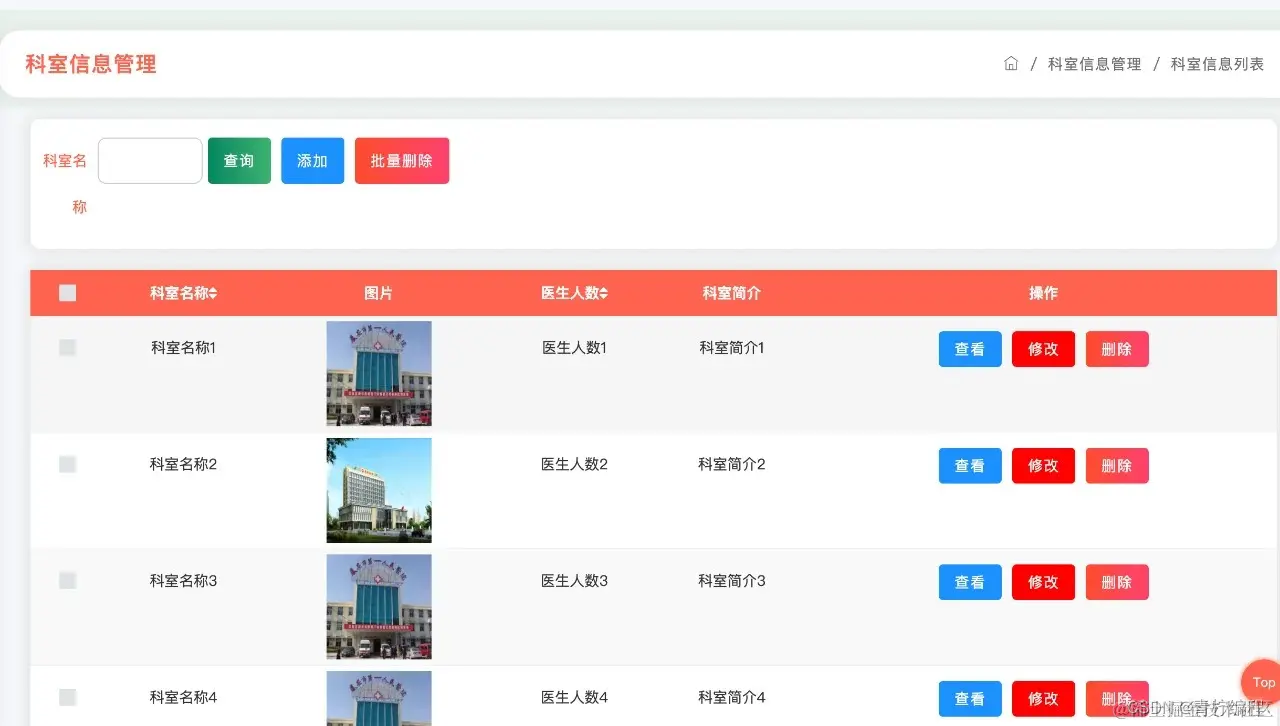Viewport: 1280px width, 726px height.
Task: View details of 科室名称3 with 查看
Action: point(970,582)
